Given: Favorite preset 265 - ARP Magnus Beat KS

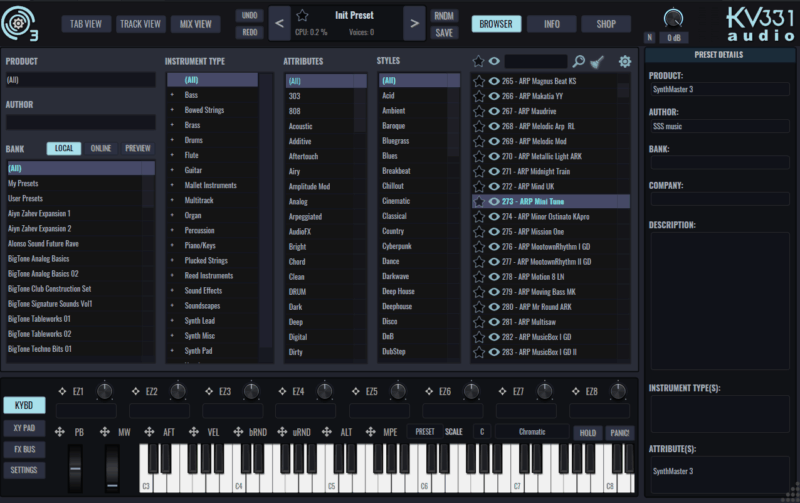Looking at the screenshot, I should coord(479,81).
